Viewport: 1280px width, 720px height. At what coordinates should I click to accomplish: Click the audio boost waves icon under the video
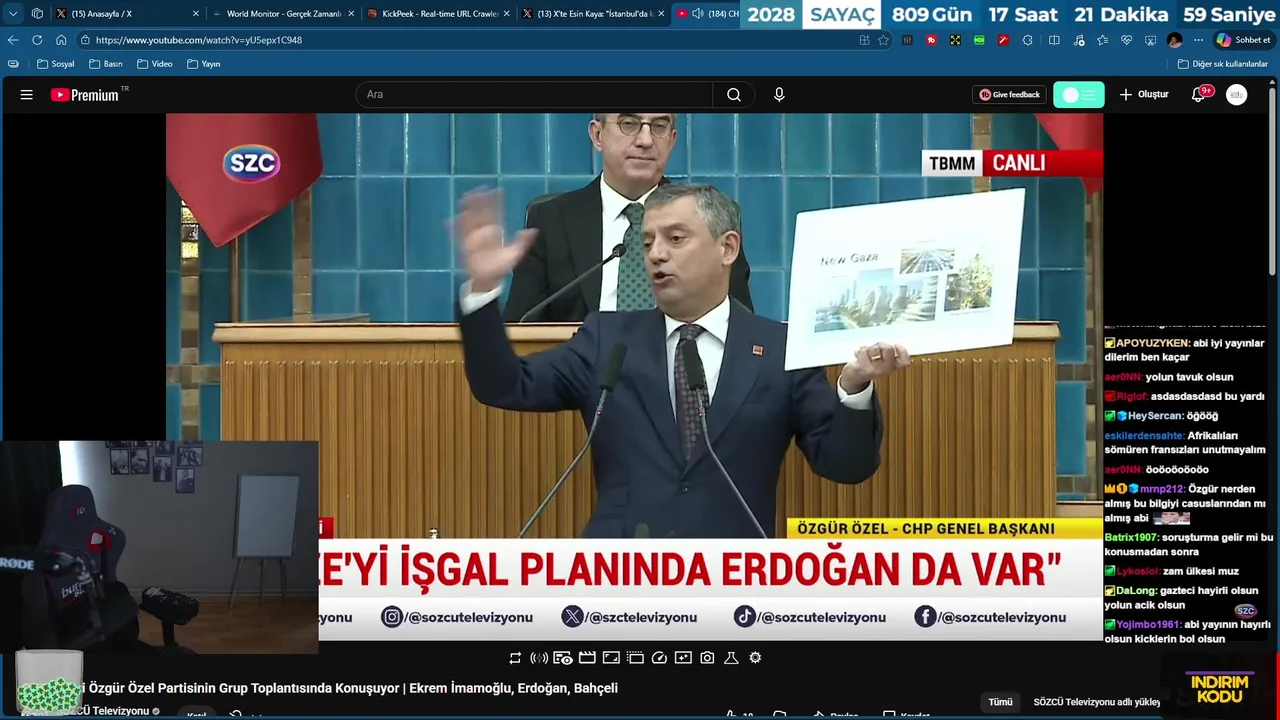(x=539, y=658)
